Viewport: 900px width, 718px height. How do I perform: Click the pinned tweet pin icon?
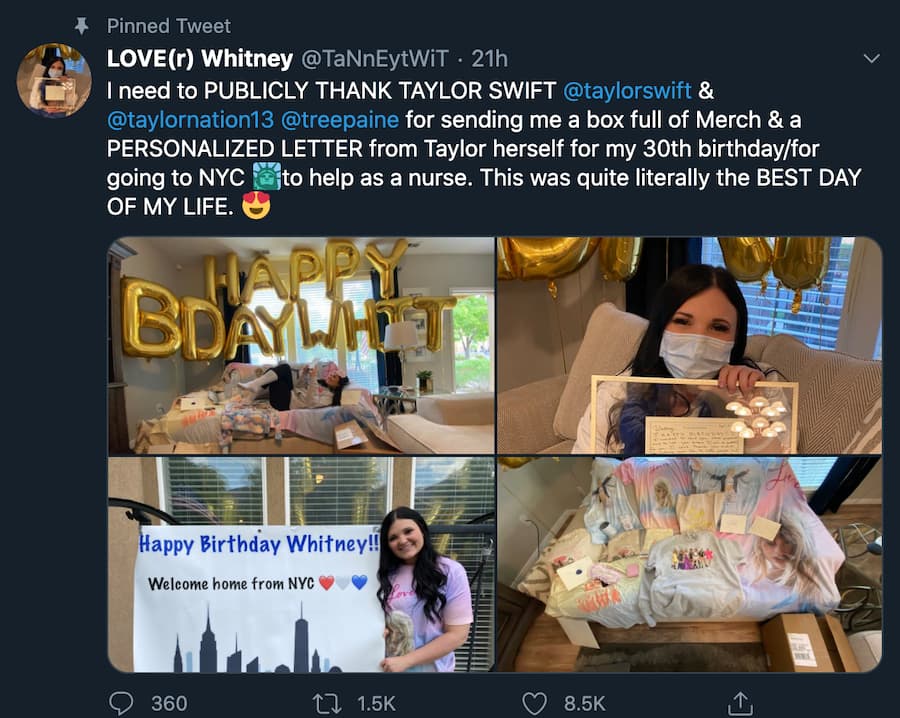pyautogui.click(x=85, y=26)
